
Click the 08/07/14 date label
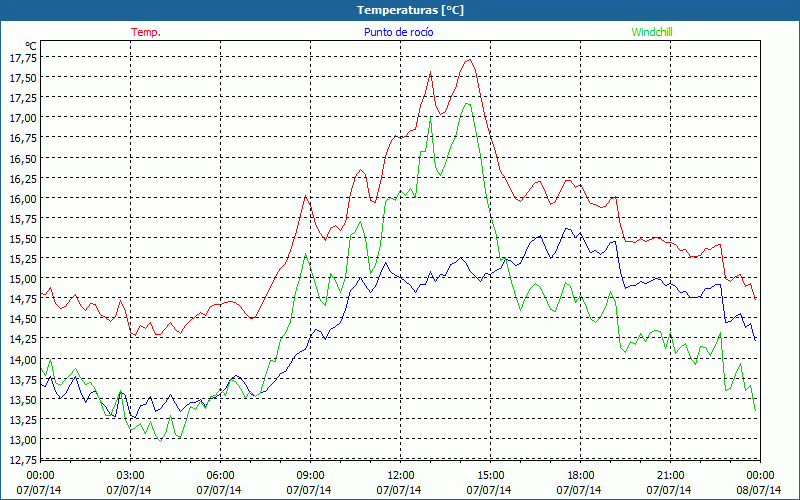click(x=759, y=490)
